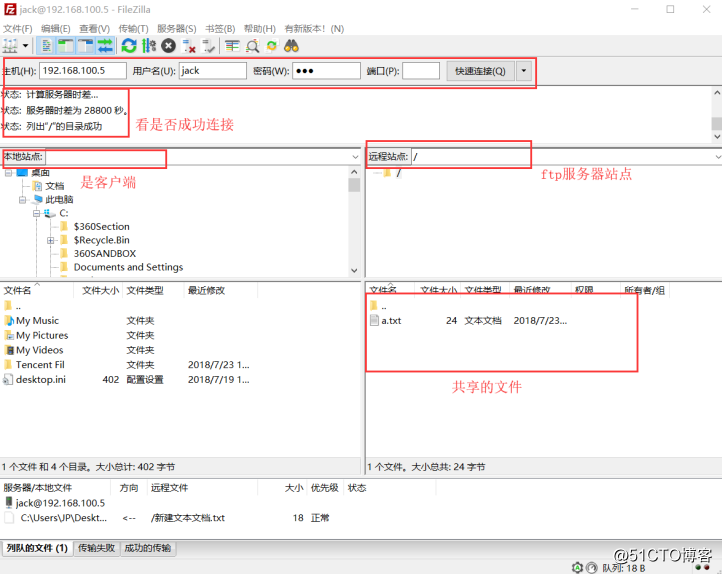Select the remote root folder icon
Screen dimensions: 722x574
click(387, 173)
